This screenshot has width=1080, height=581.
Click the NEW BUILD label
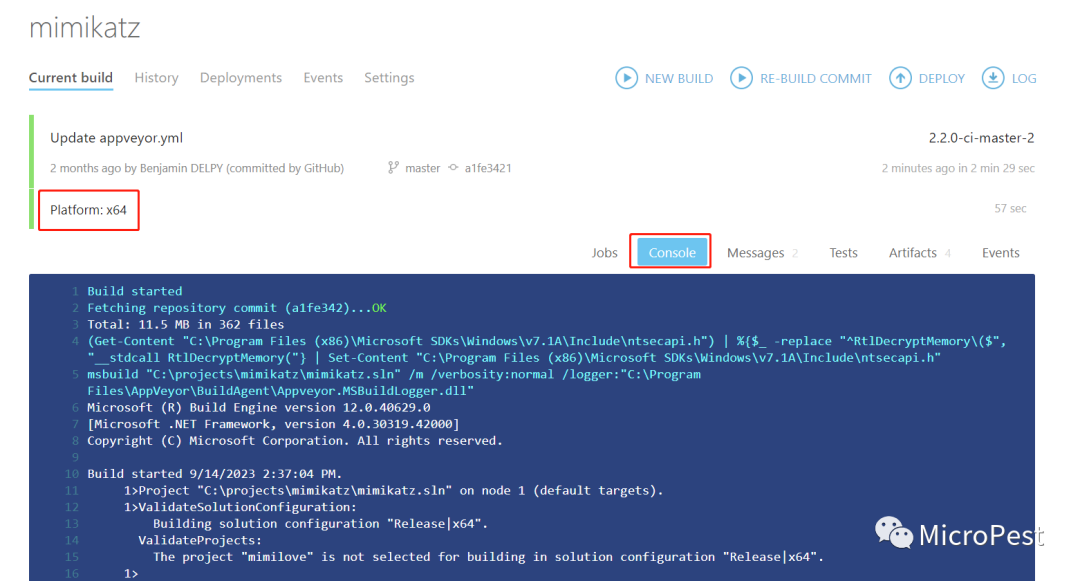679,78
